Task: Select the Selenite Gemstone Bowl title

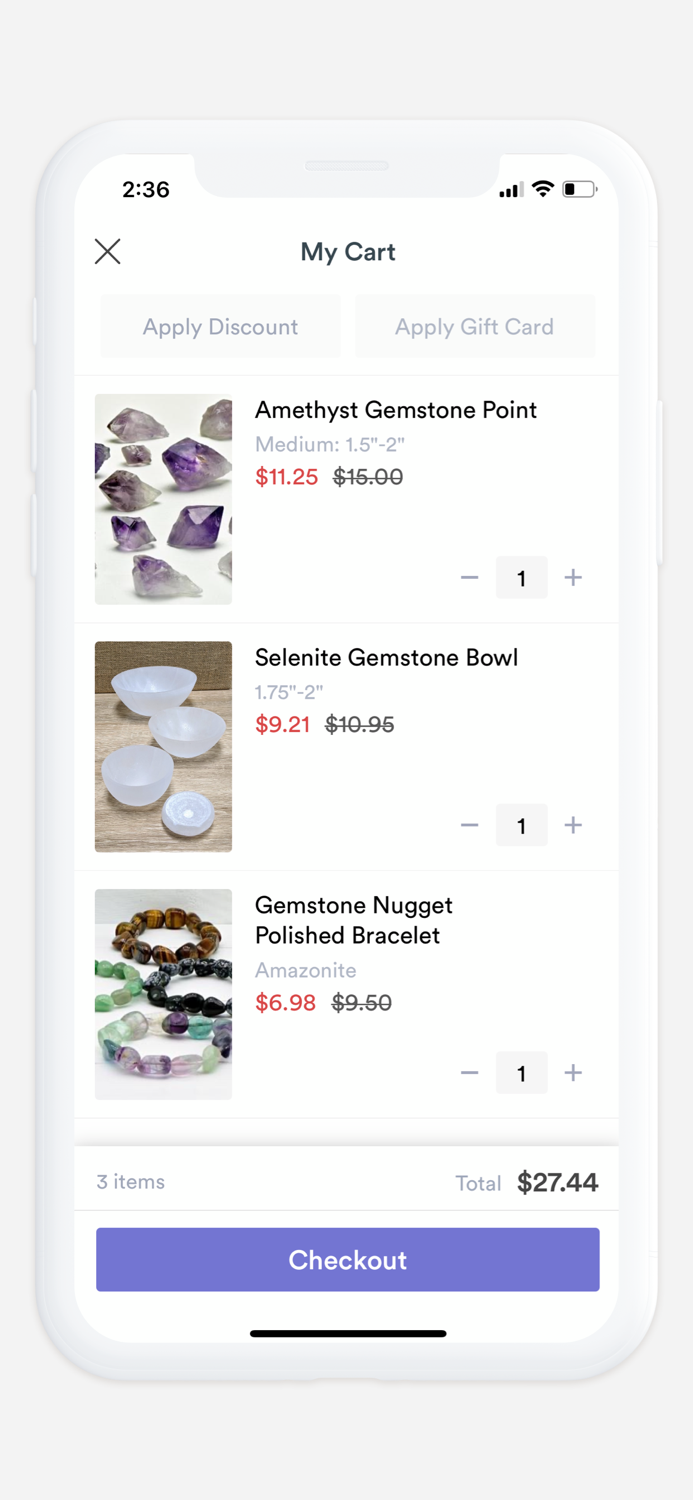Action: (387, 658)
